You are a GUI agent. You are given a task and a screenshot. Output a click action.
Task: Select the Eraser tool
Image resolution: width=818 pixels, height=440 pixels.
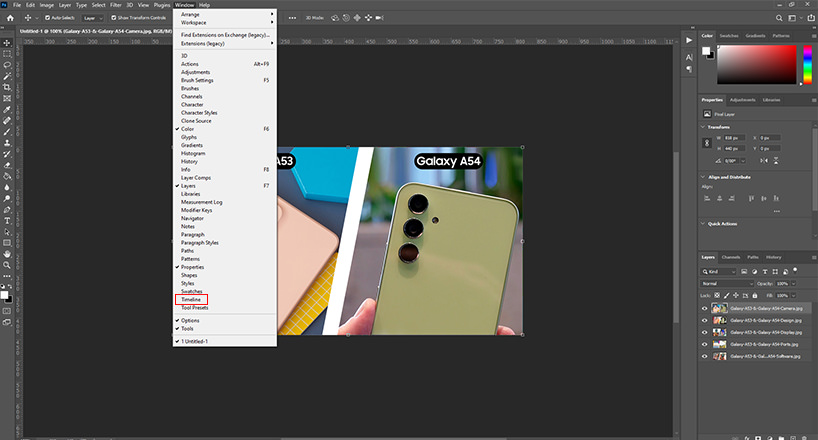point(7,165)
